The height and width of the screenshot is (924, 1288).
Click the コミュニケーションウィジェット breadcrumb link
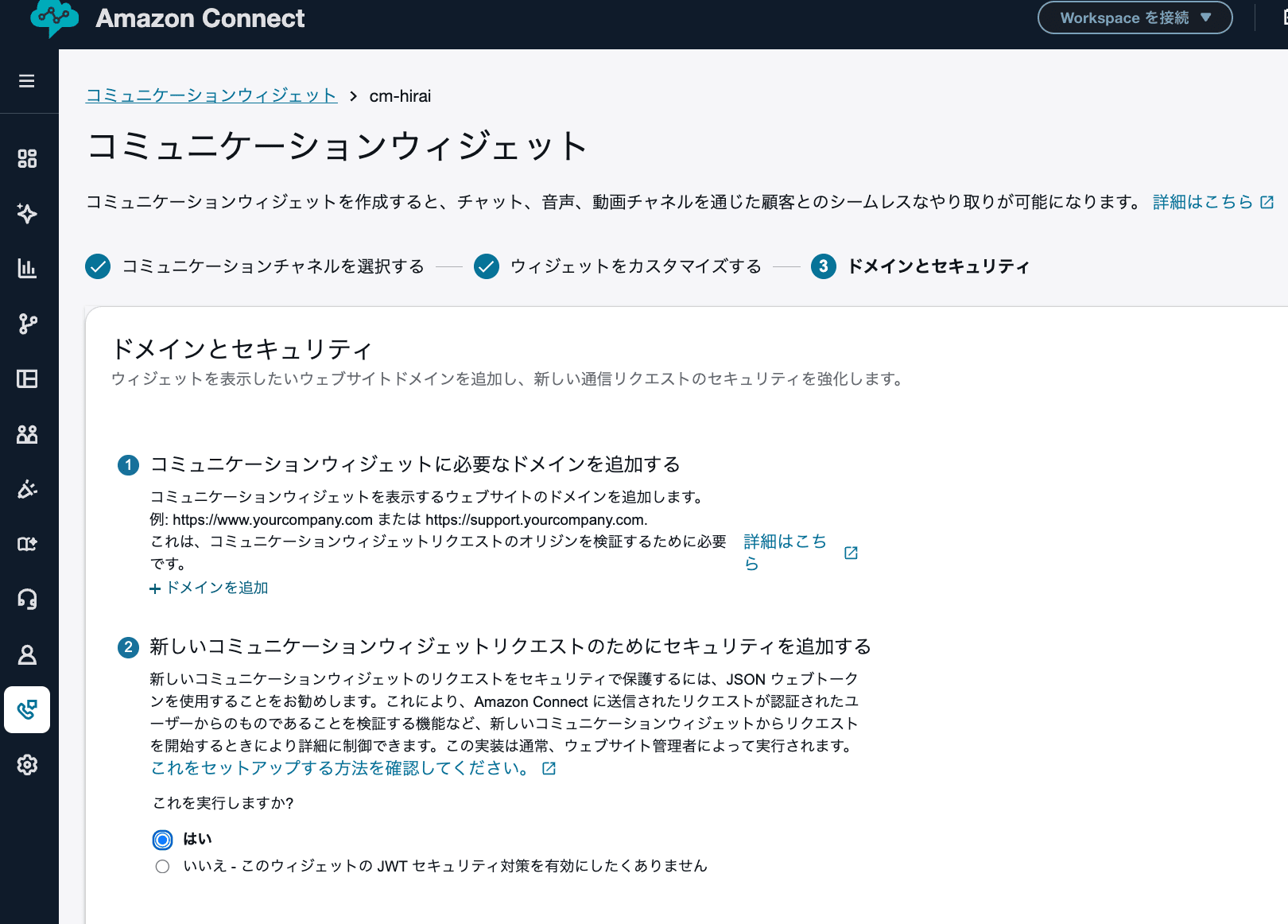211,95
